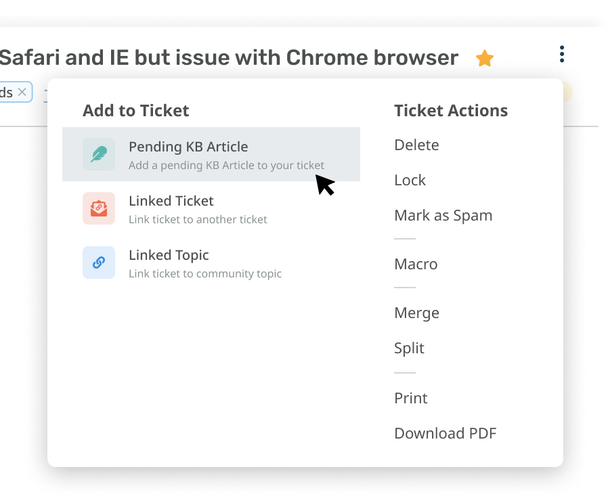Click 'Link ticket to another ticket' description
The image size is (608, 502).
tap(198, 219)
